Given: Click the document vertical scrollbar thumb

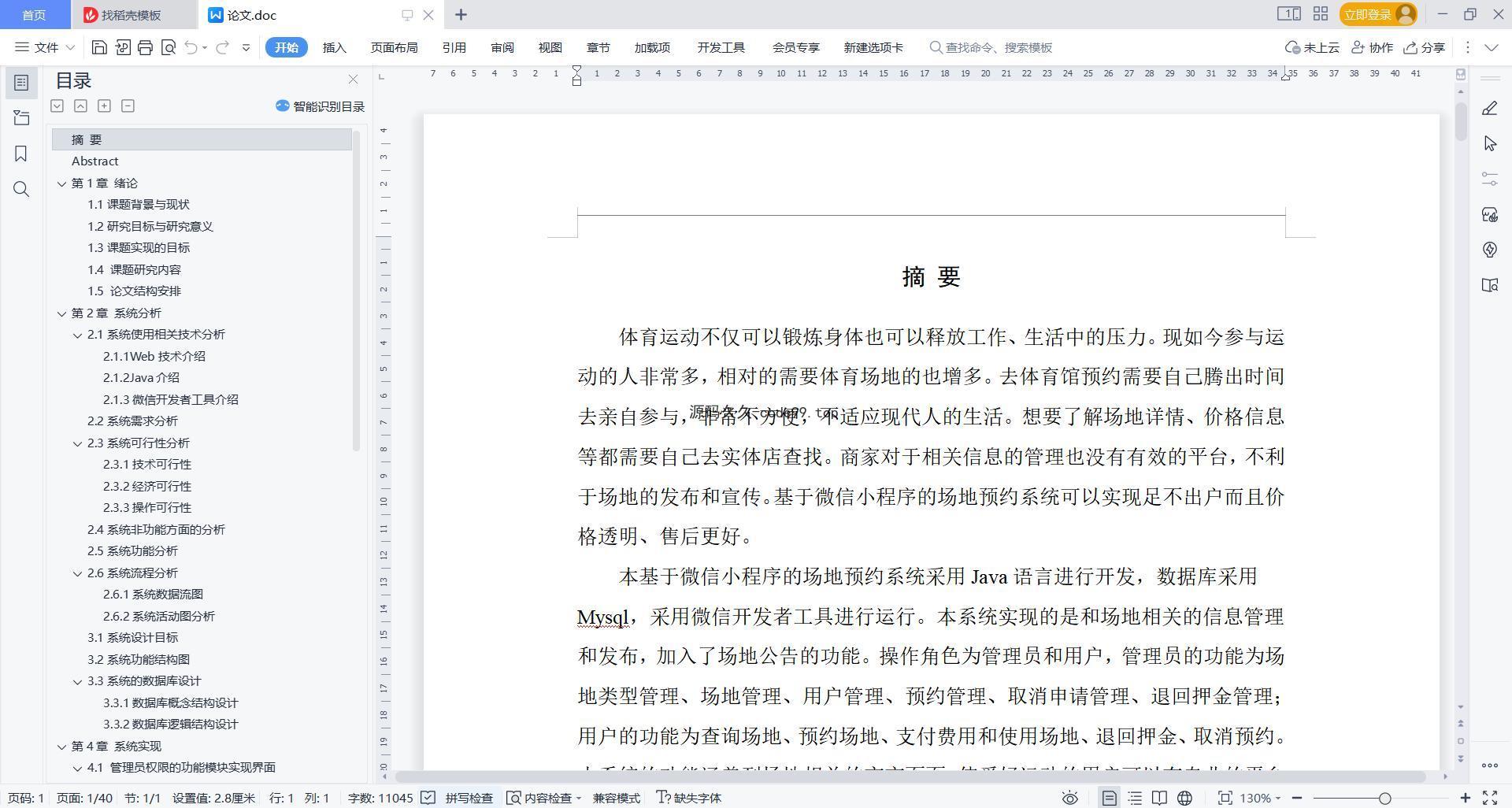Looking at the screenshot, I should tap(1461, 122).
